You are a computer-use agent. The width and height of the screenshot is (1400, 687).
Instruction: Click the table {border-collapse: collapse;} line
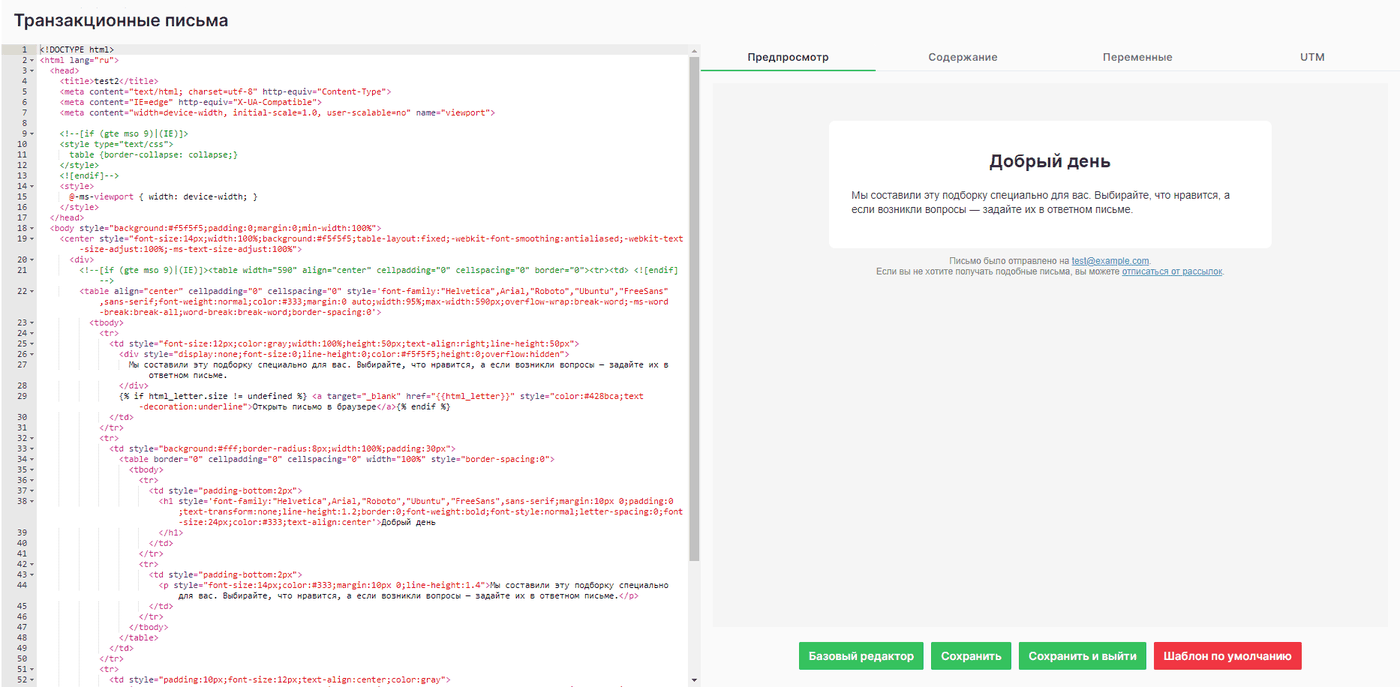(154, 155)
